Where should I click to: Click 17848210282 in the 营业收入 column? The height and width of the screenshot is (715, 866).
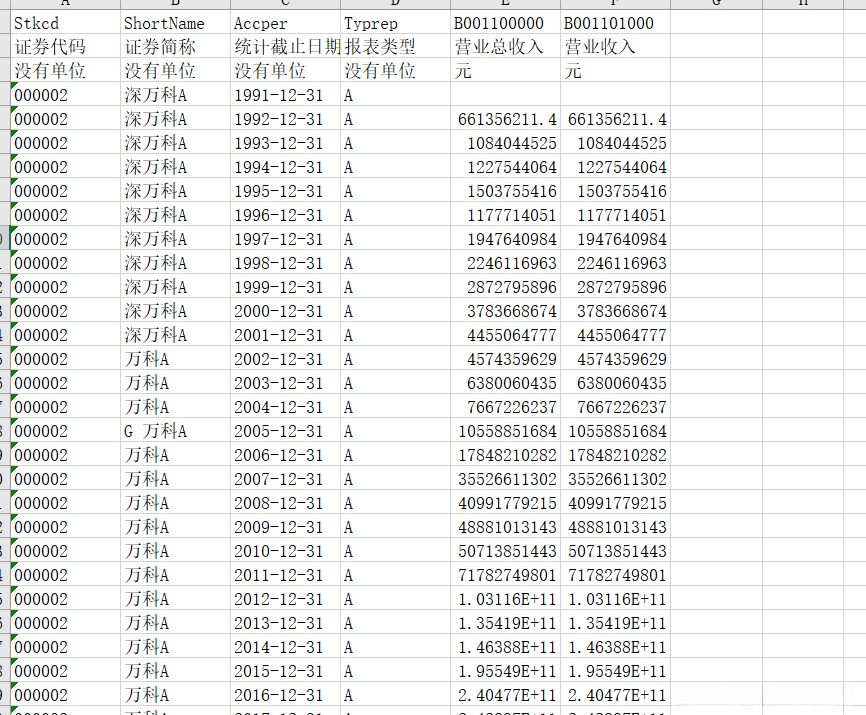coord(615,455)
